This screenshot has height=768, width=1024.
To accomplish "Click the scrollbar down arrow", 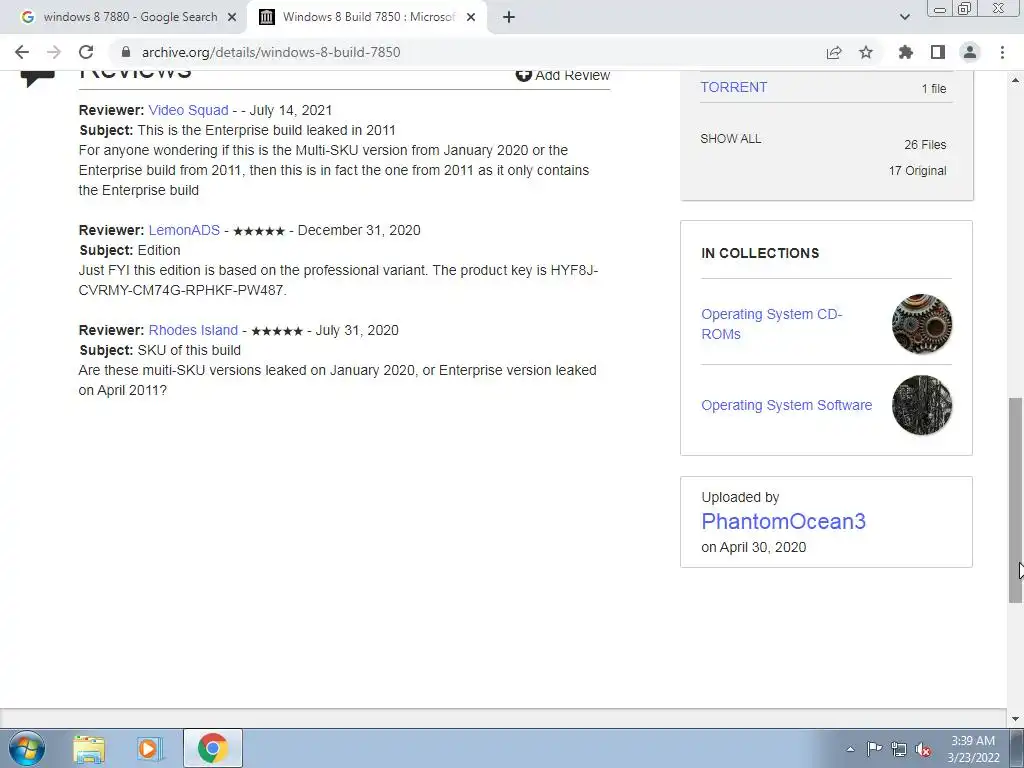I will [x=1016, y=720].
